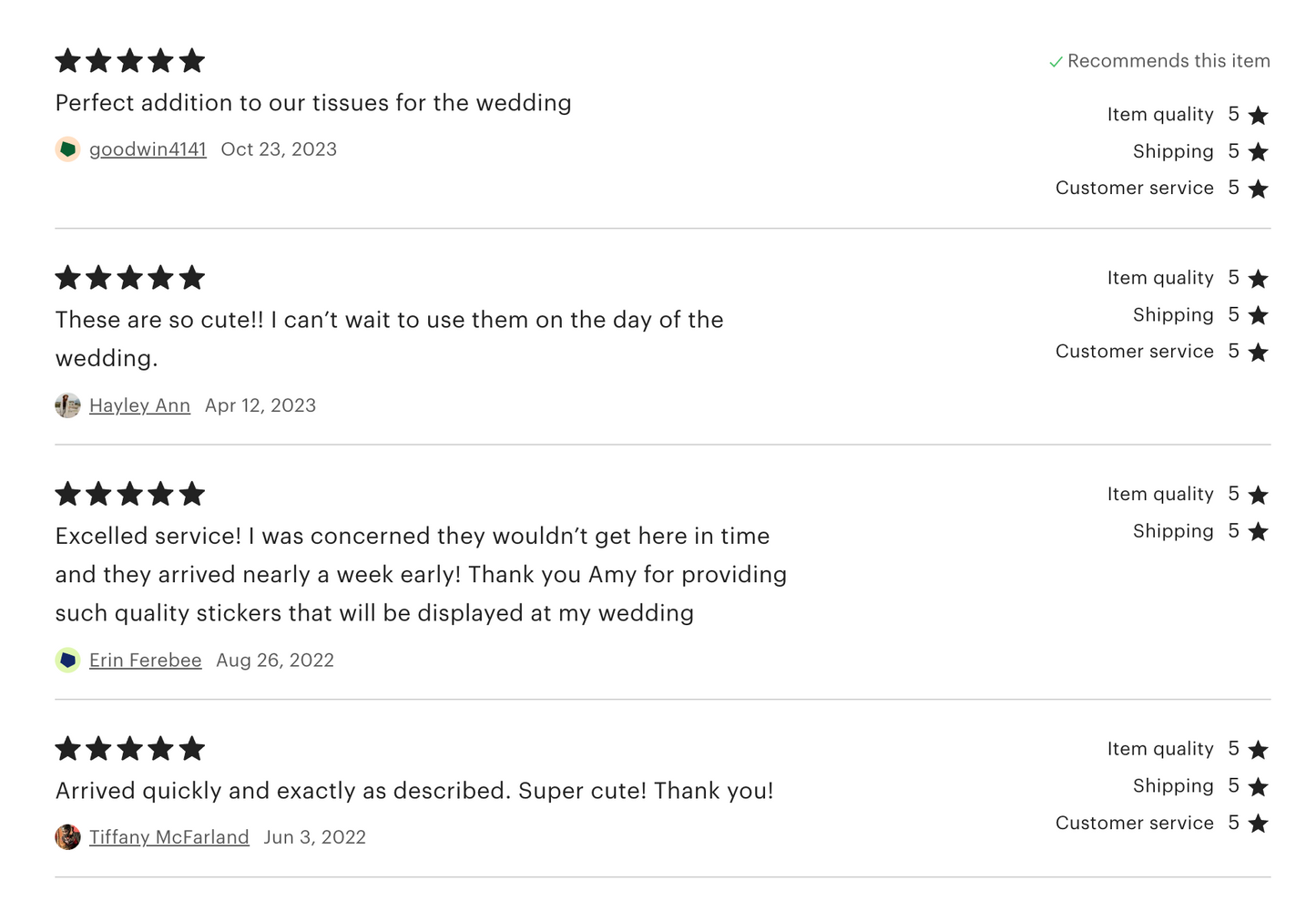
Task: Click star rating on Hayley Ann's review
Action: [x=129, y=278]
